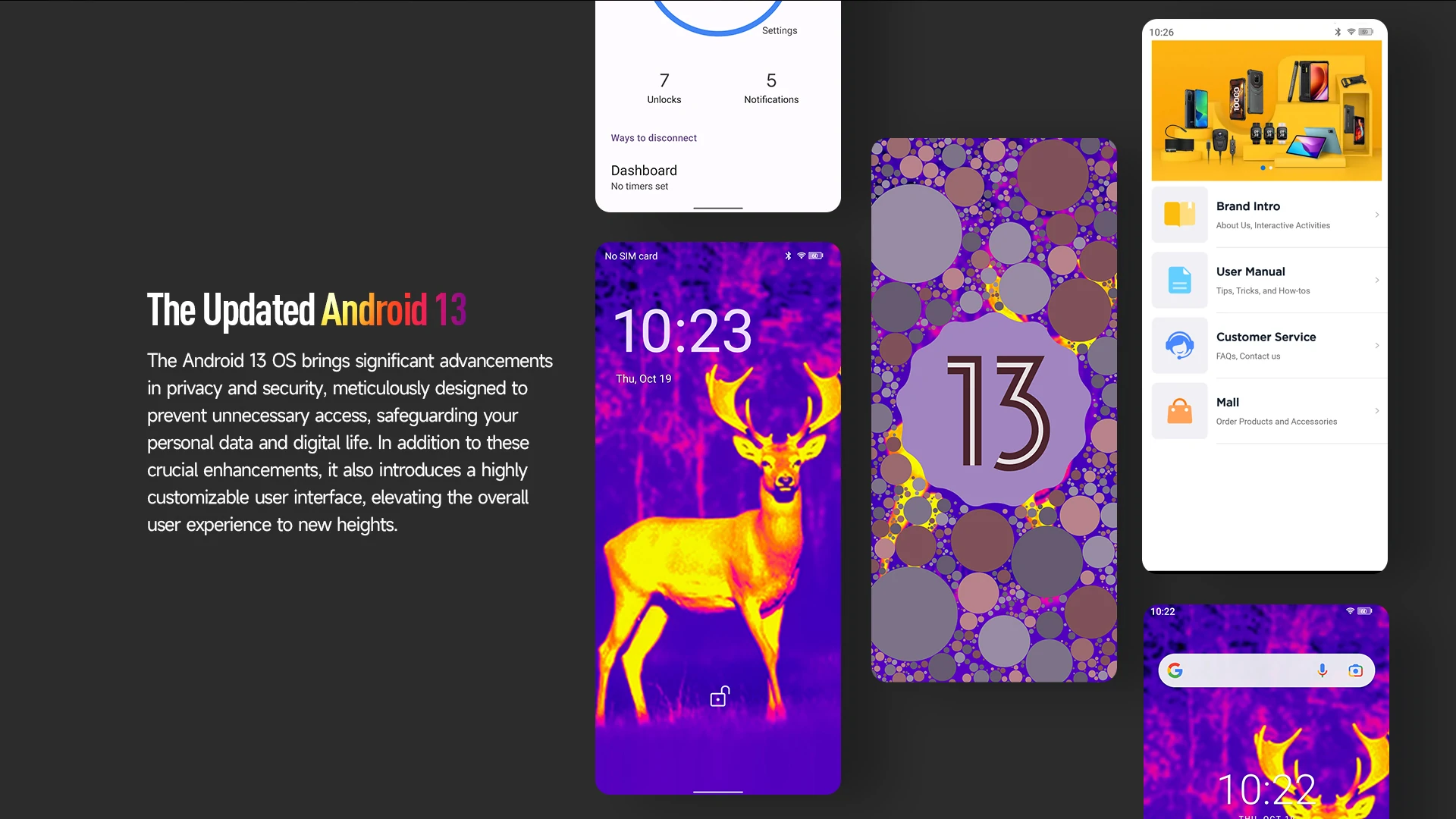This screenshot has width=1456, height=819.
Task: Scroll notification count on wellness screen
Action: coord(770,80)
